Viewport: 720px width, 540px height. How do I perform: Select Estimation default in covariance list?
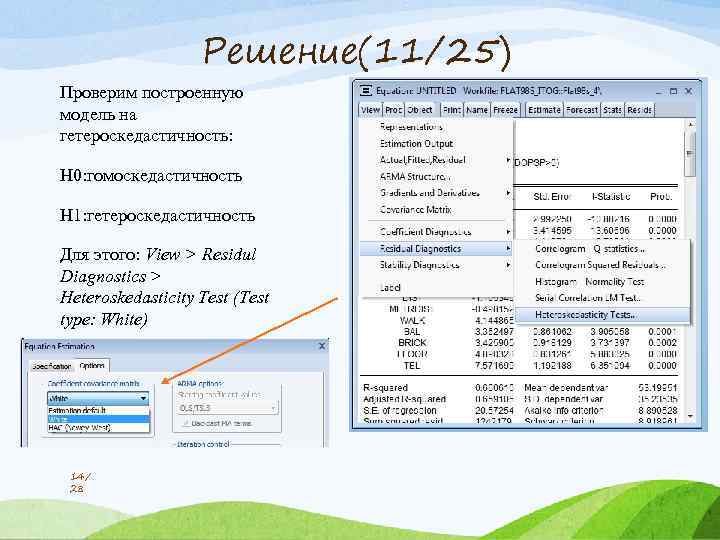tap(98, 411)
